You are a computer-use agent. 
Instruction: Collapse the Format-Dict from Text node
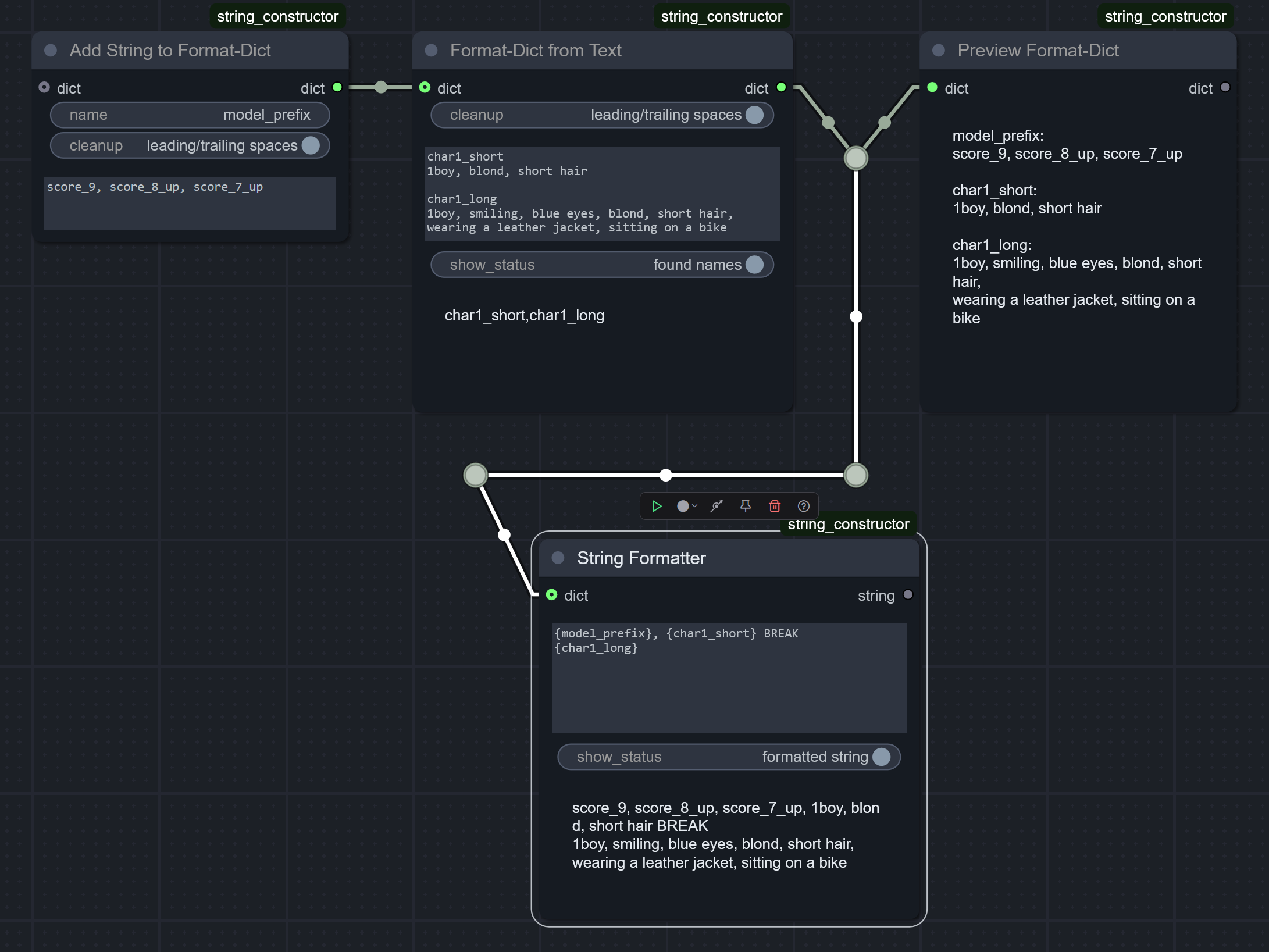click(x=431, y=51)
